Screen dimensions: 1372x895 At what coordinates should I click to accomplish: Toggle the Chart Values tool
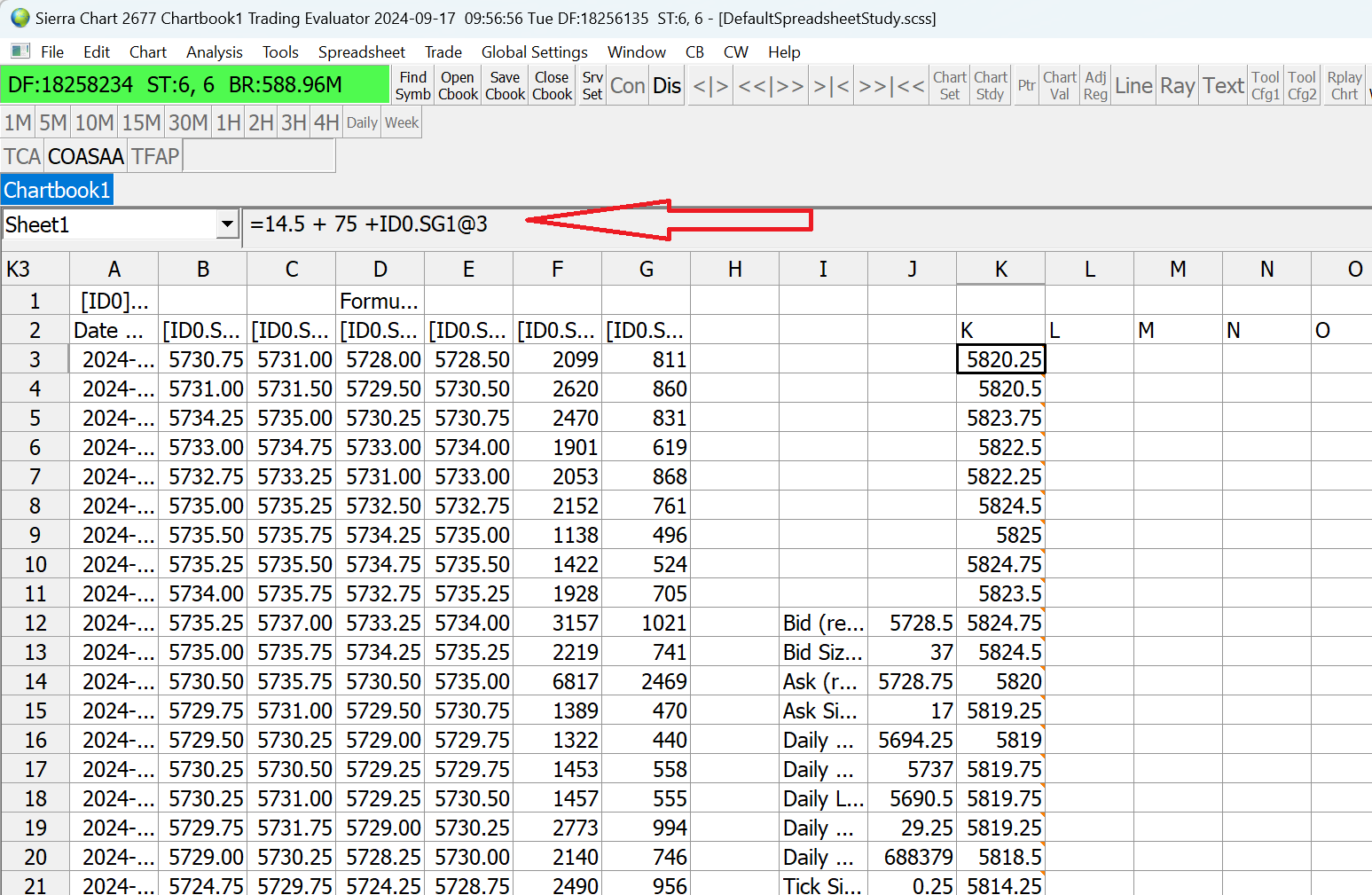1059,85
